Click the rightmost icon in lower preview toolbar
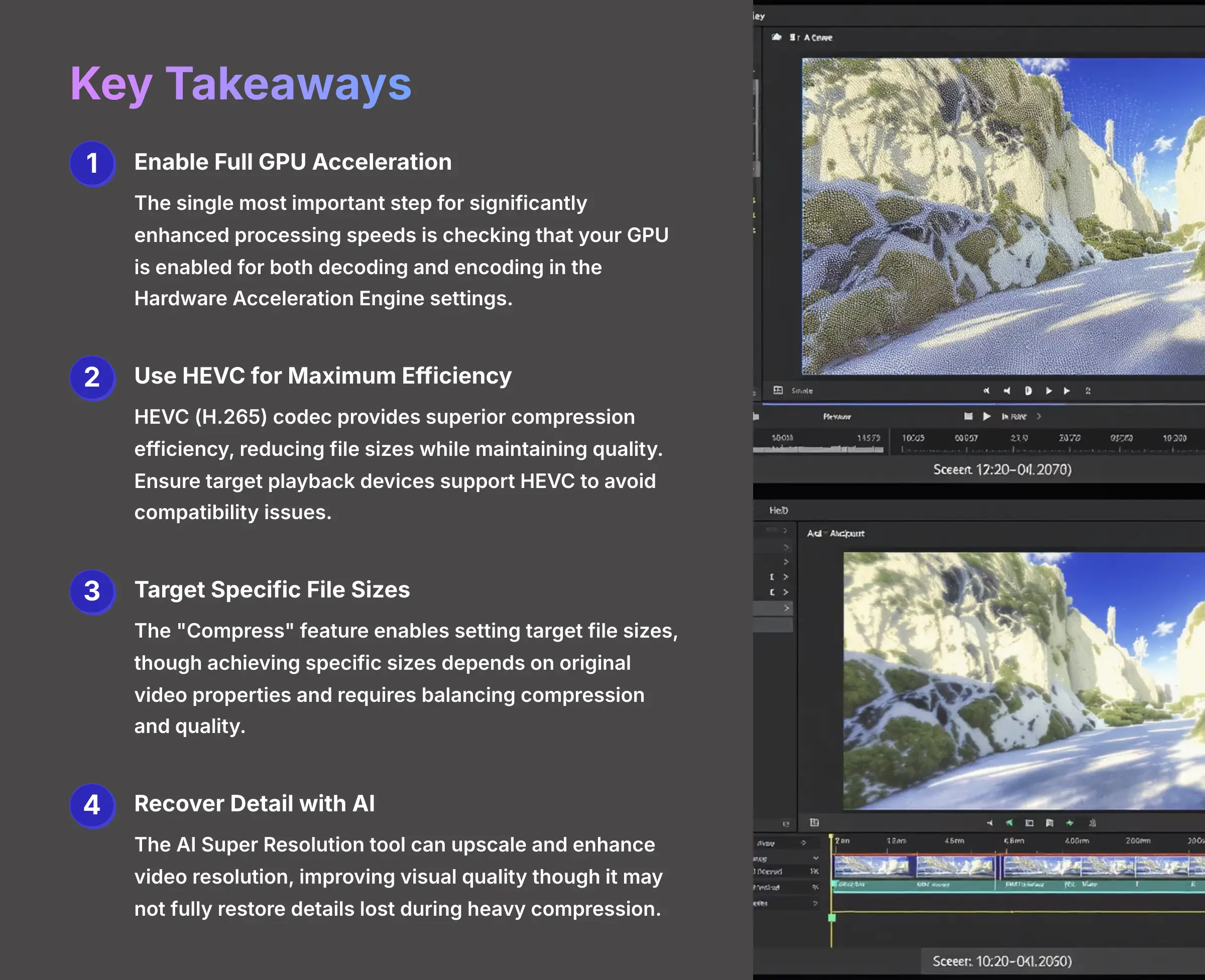Image resolution: width=1205 pixels, height=980 pixels. pyautogui.click(x=1093, y=823)
